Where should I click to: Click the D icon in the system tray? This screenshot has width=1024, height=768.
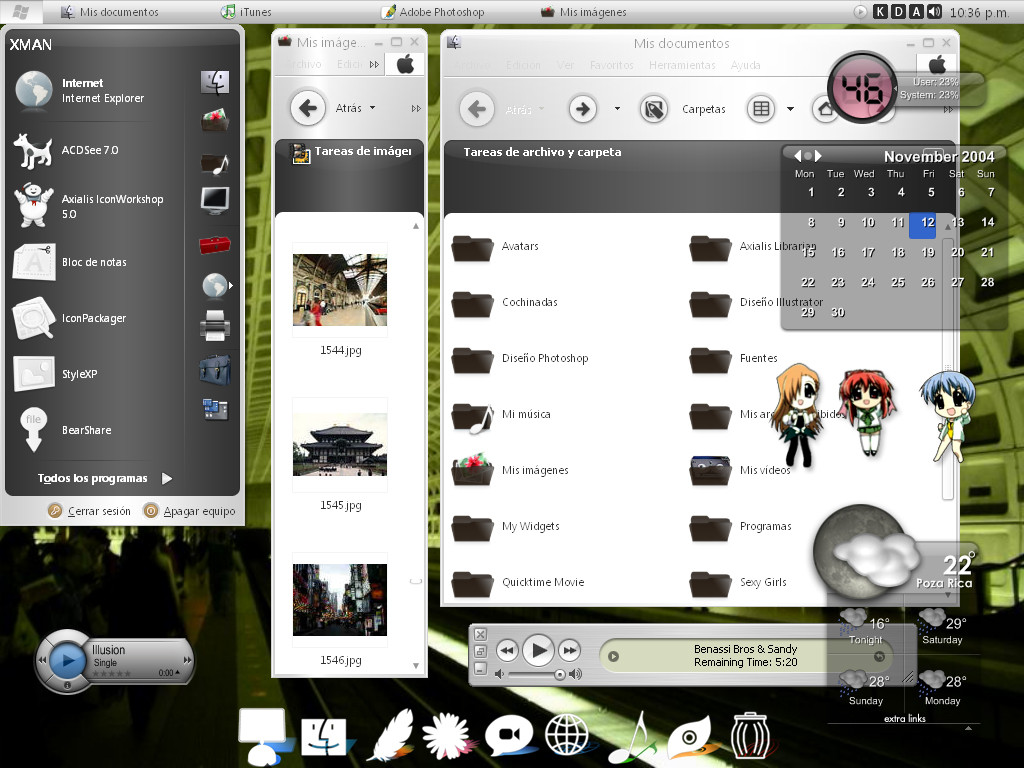(899, 12)
